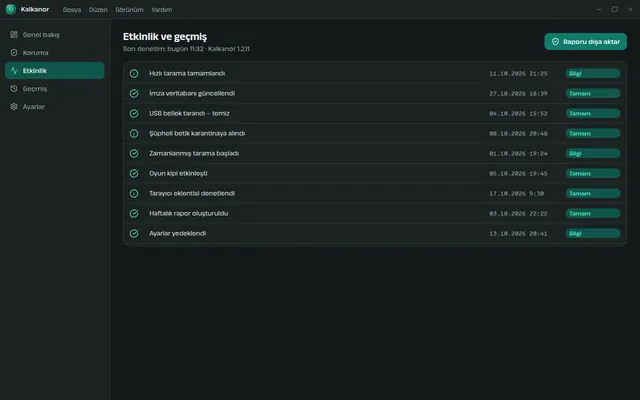Click info icon for Tarayıcı eklentisi denetlendi
640x400 pixels.
(134, 193)
